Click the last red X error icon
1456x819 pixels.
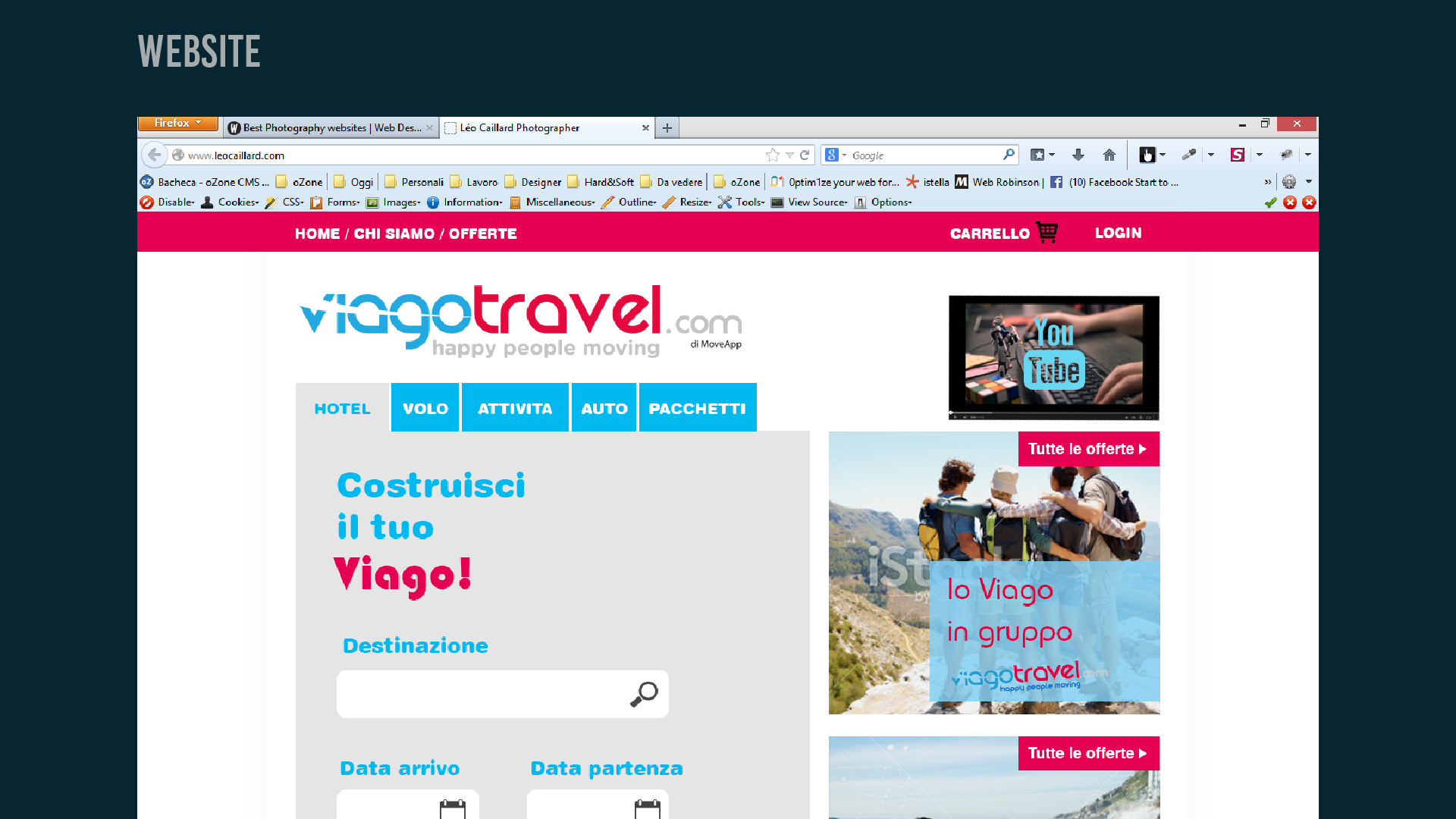[1309, 202]
